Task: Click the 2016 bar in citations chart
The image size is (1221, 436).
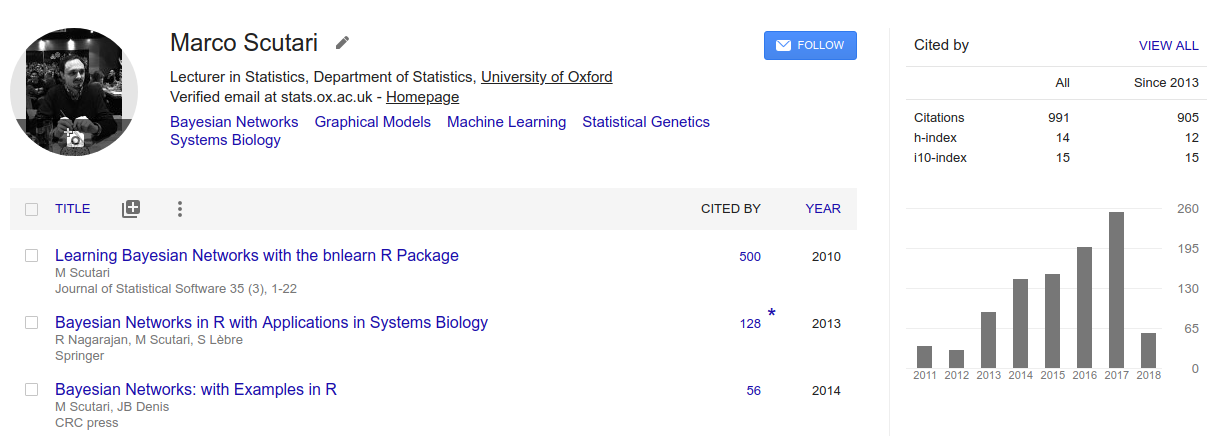Action: click(1084, 307)
